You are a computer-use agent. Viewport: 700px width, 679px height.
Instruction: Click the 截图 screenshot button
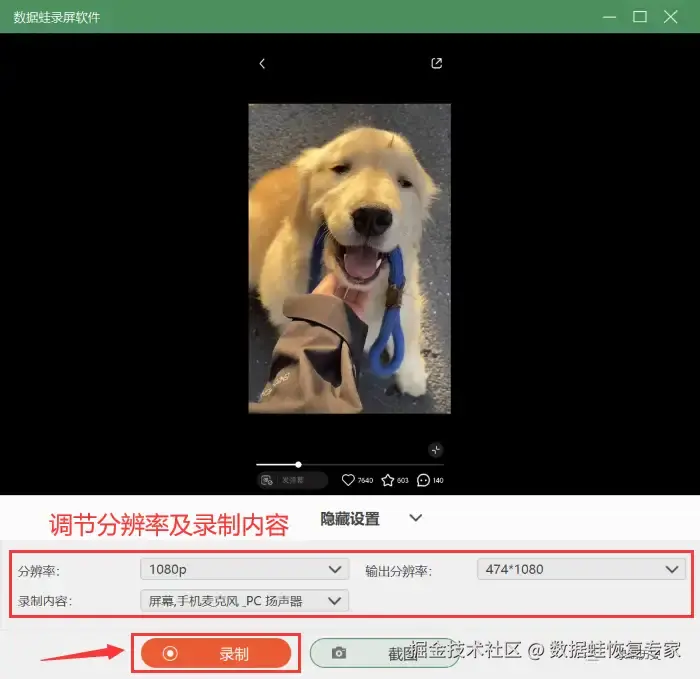(384, 653)
